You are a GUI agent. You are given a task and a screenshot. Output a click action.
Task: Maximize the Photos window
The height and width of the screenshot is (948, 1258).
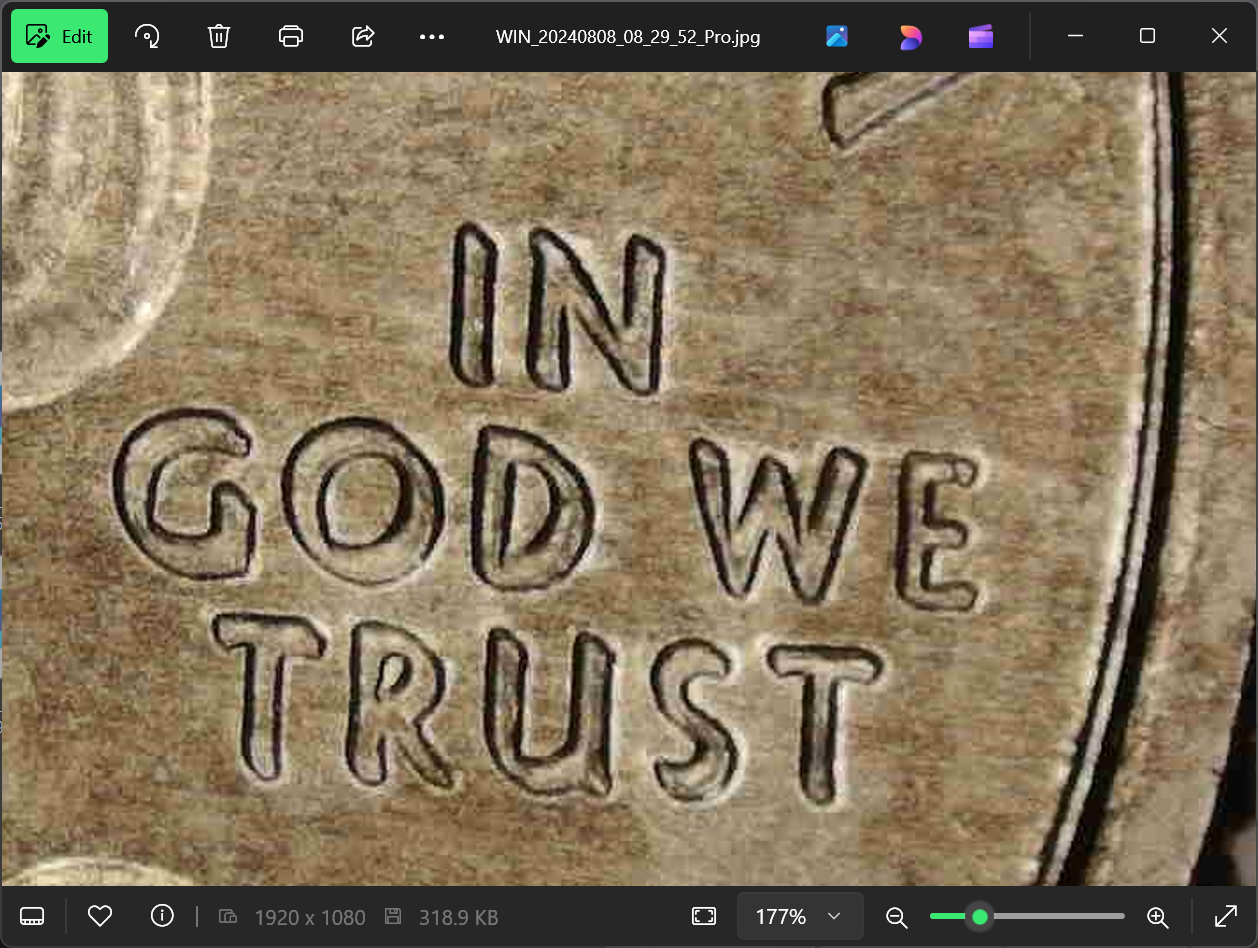[x=1148, y=36]
